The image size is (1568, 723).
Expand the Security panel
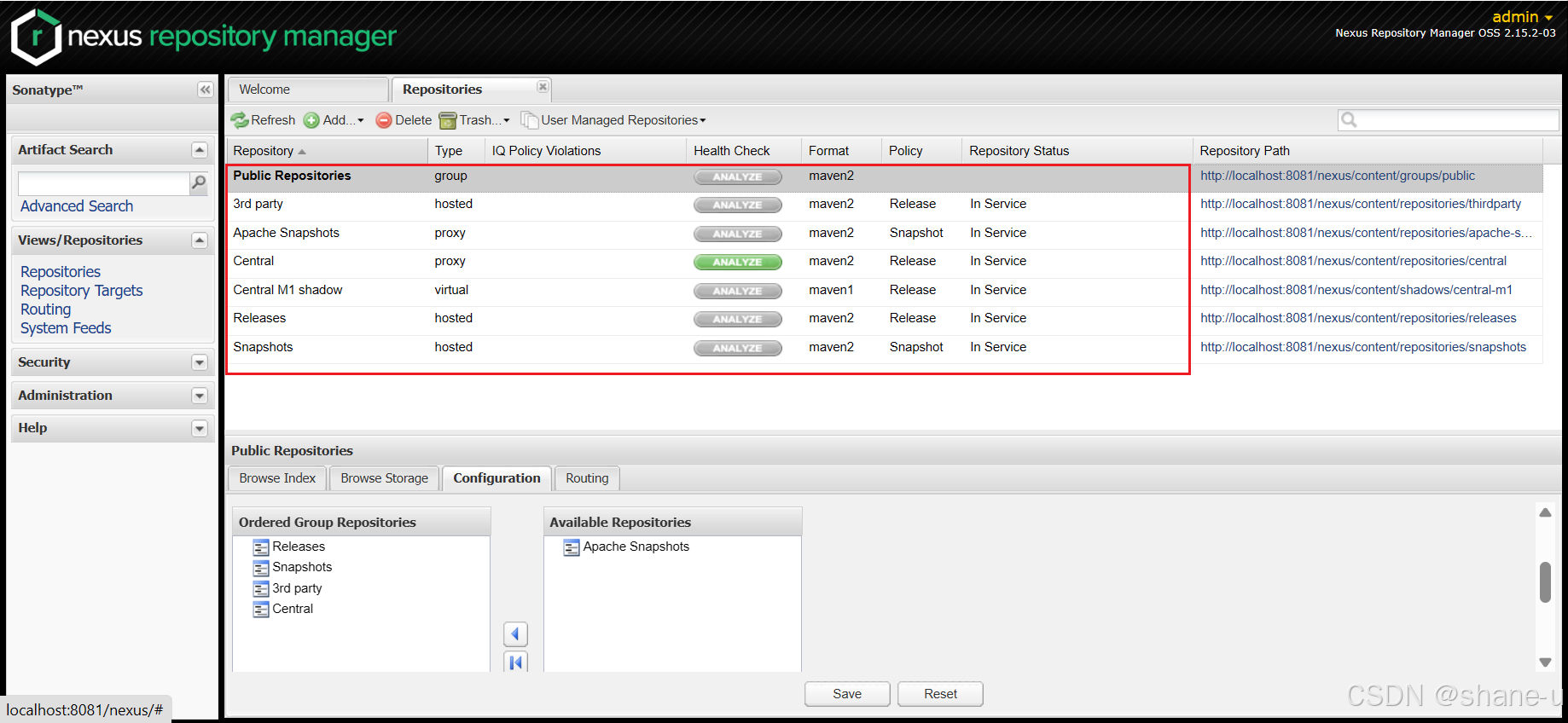point(200,362)
